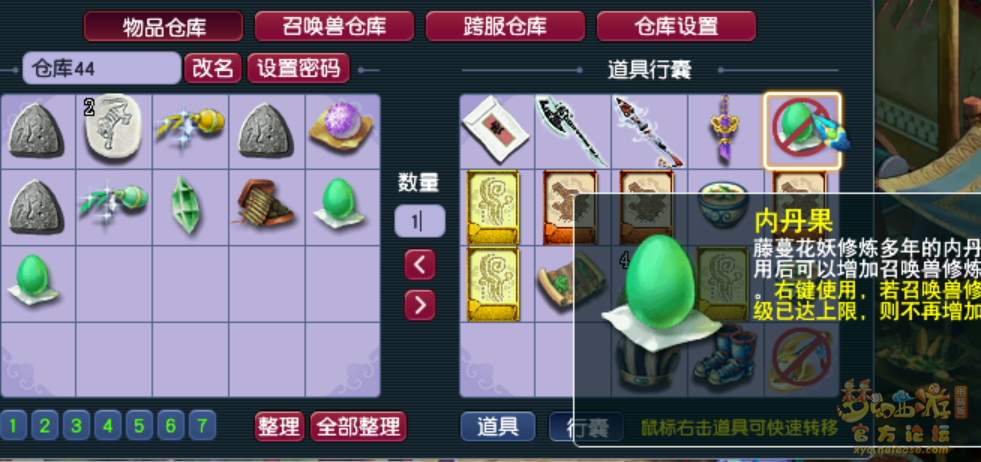Screen dimensions: 981x462
Task: Decrease quantity with left arrow button
Action: coord(420,265)
